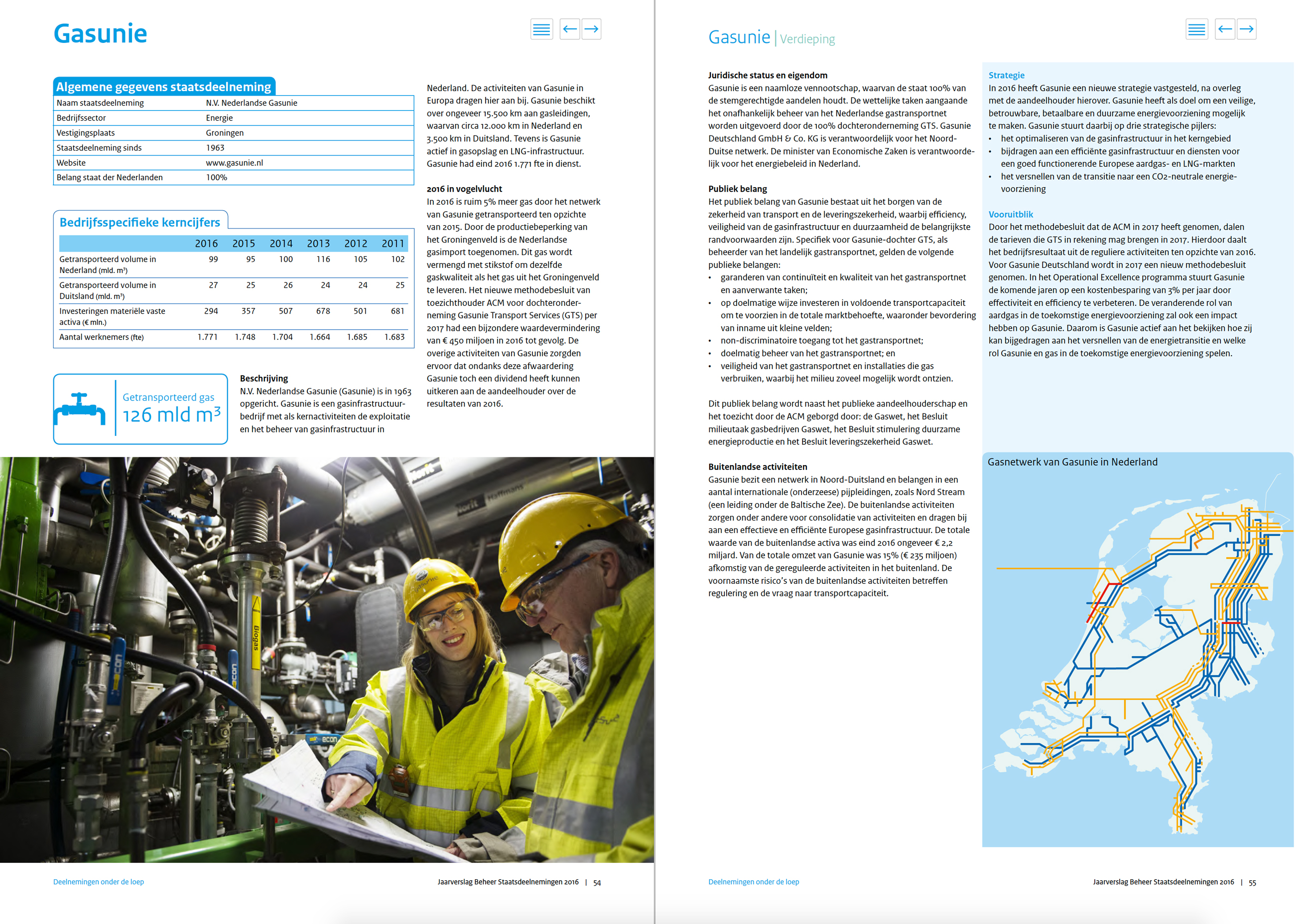Click 'Deelnemingen onder de loep' footer link on page 55
Viewport: 1309px width, 924px height.
pos(754,881)
